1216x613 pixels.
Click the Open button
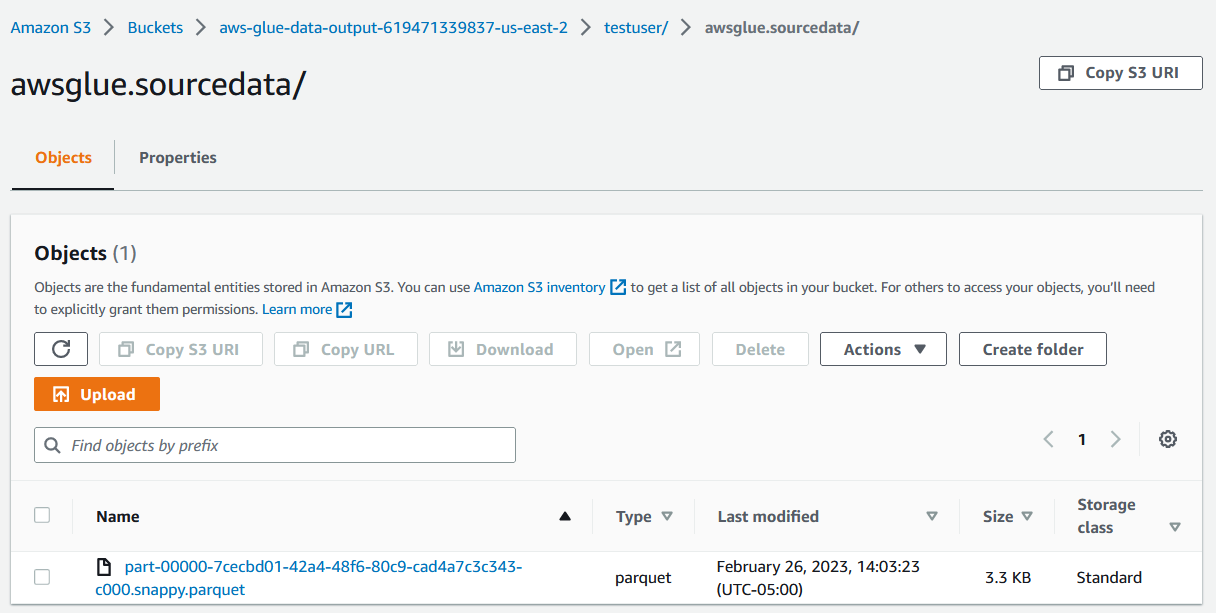tap(644, 349)
